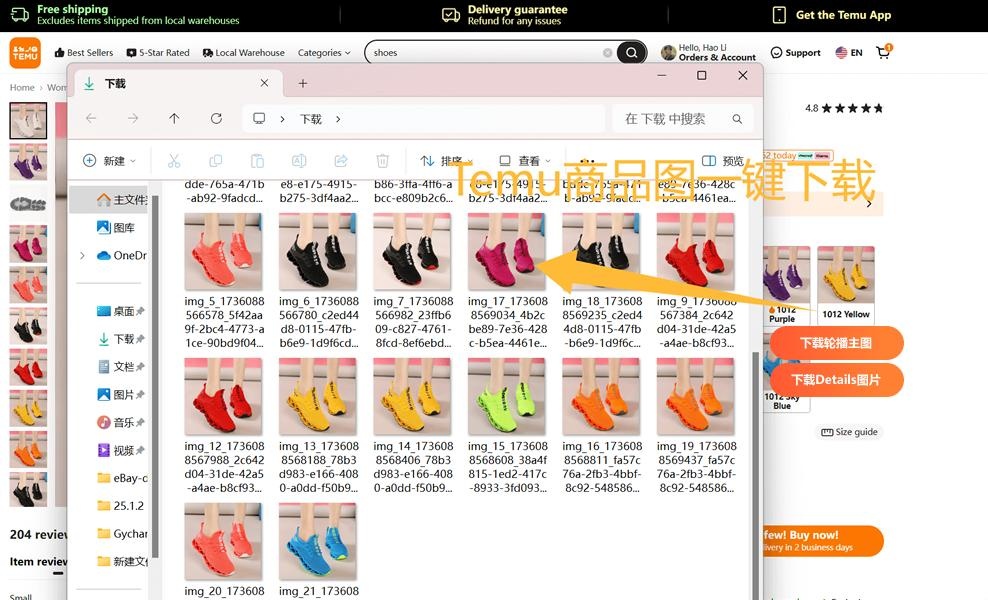Select the img_6 black shoes thumbnail
Viewport: 988px width, 600px height.
pyautogui.click(x=318, y=251)
